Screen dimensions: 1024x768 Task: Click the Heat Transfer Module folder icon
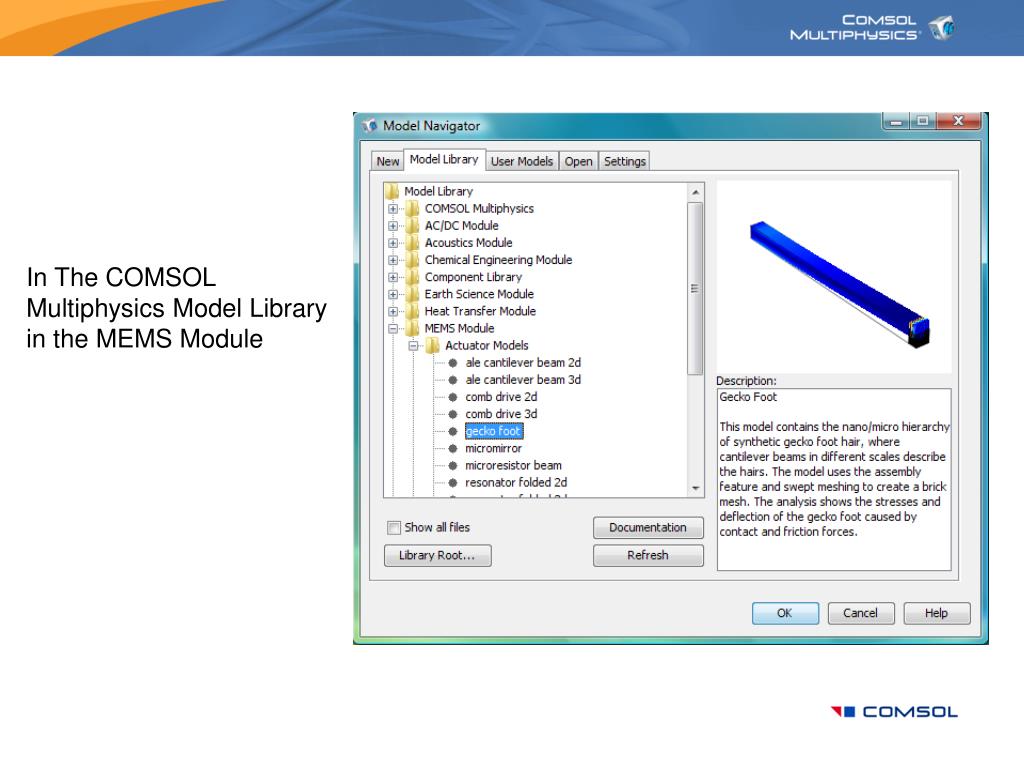(x=412, y=312)
